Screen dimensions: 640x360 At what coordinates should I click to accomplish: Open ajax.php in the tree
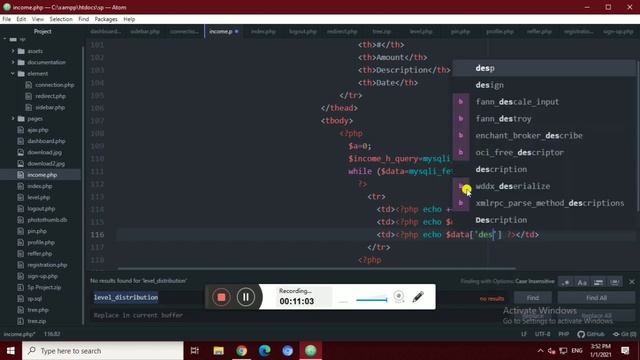click(38, 130)
